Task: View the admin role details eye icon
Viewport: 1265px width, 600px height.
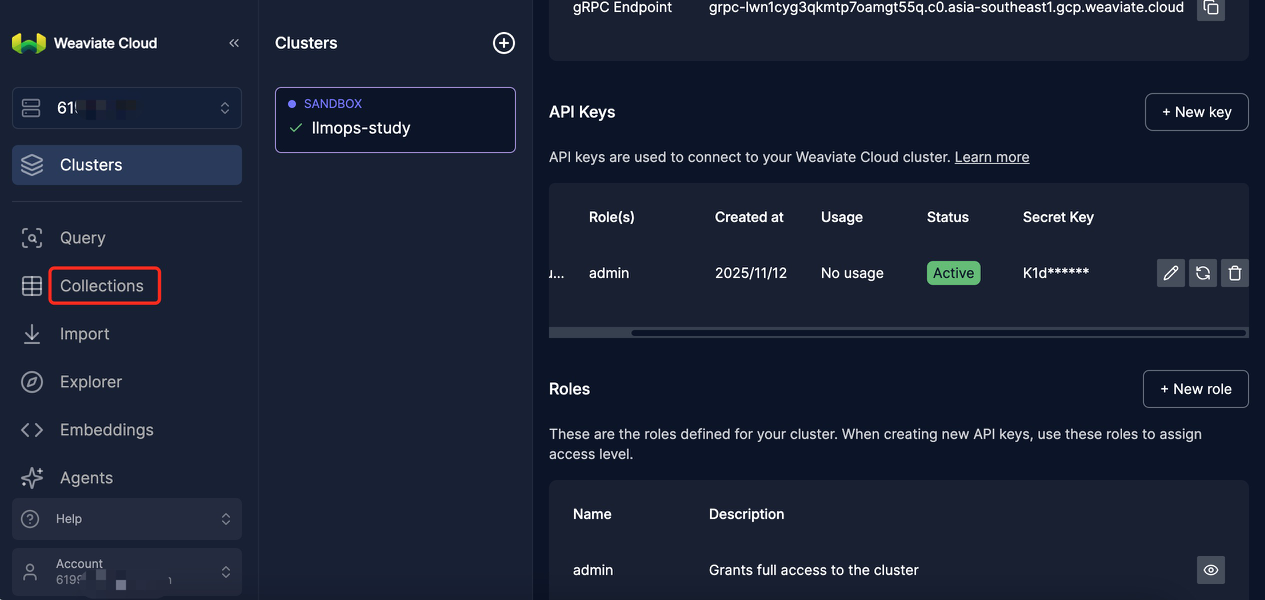Action: (x=1211, y=570)
